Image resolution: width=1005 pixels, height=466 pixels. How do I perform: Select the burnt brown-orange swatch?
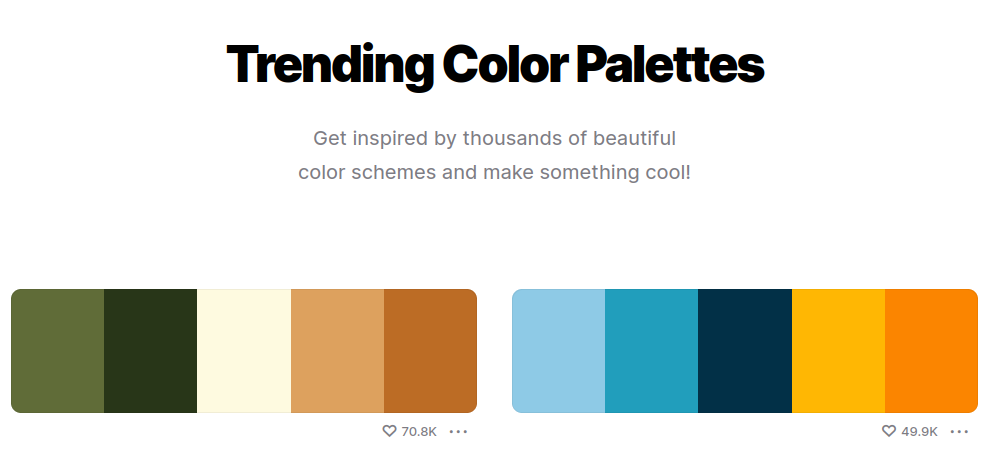click(431, 351)
